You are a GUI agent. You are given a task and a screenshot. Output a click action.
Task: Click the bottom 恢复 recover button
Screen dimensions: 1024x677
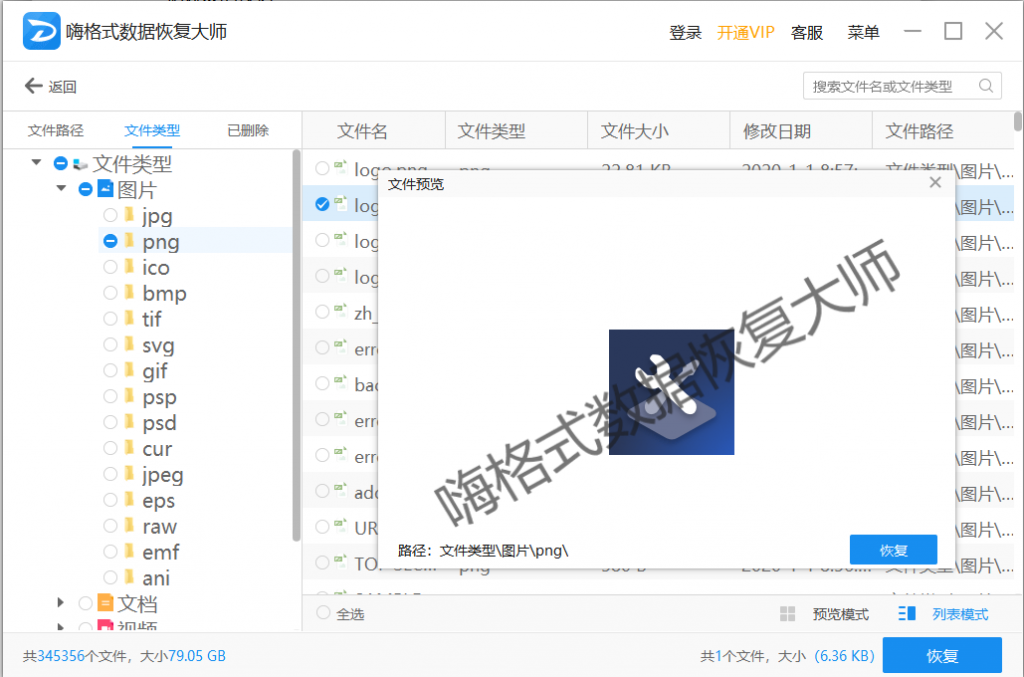[942, 655]
